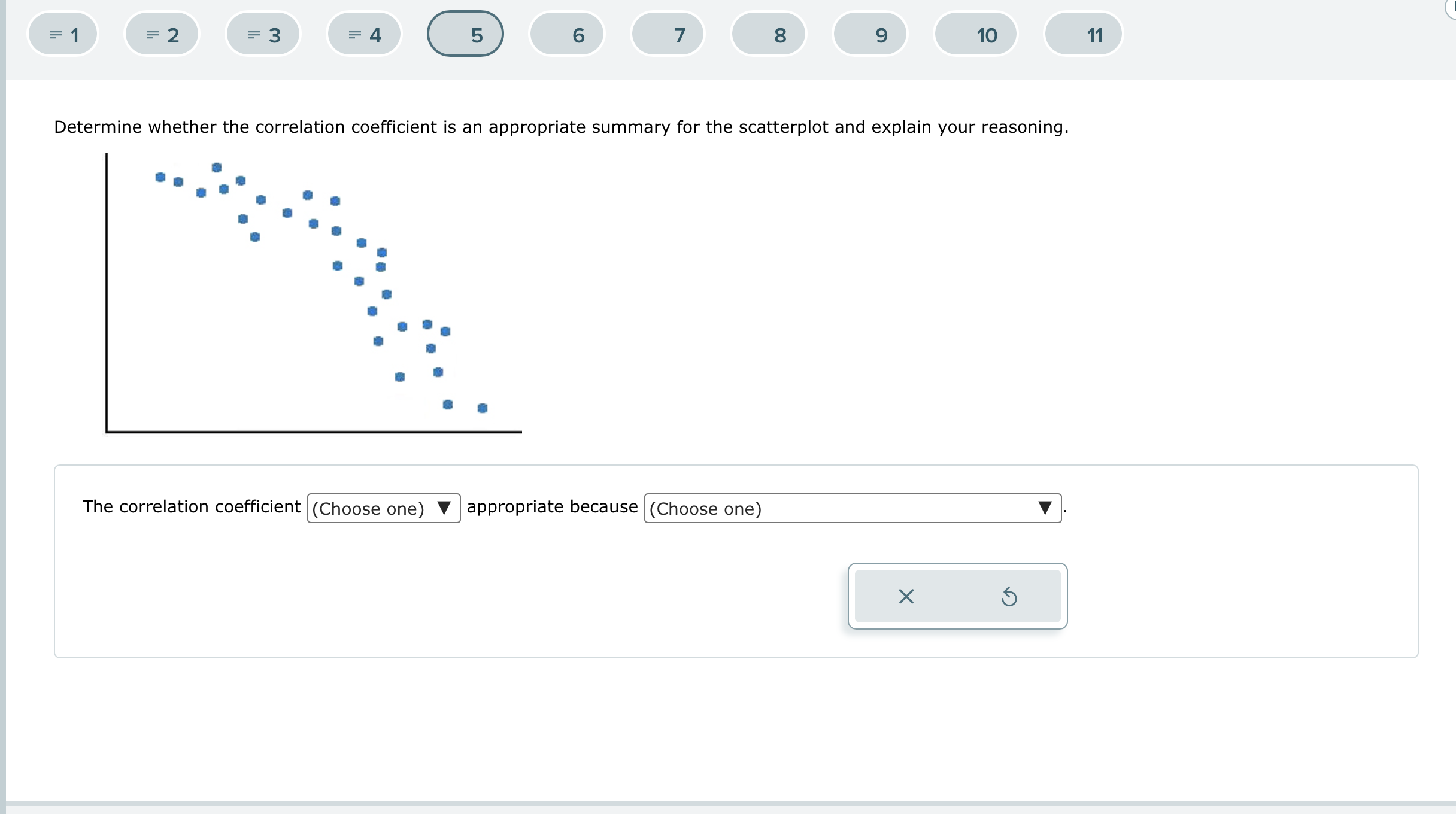This screenshot has height=814, width=1456.
Task: Click the answered mark on question 3 pill
Action: [254, 34]
